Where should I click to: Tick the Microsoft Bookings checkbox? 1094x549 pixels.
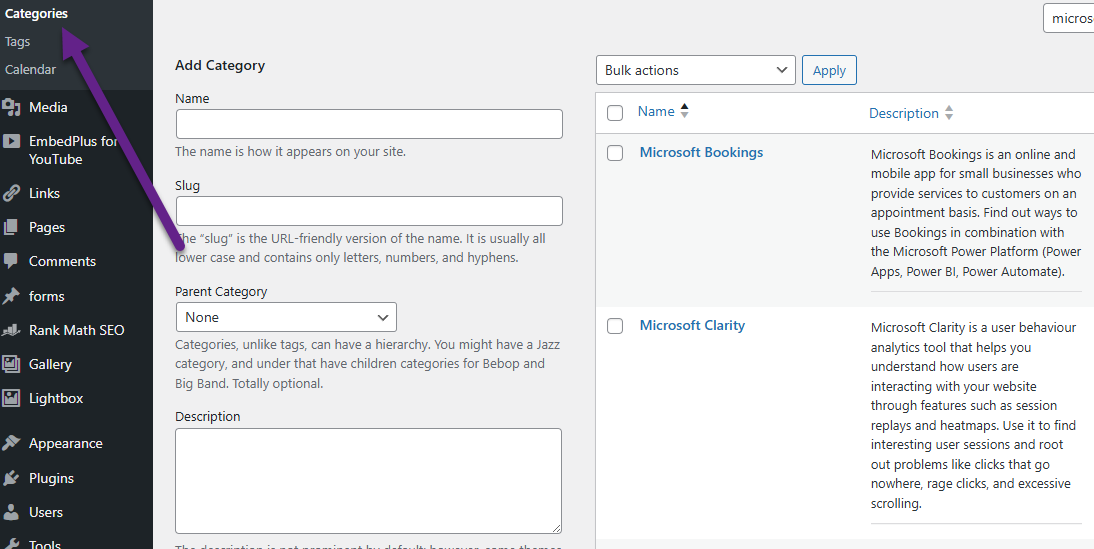pos(615,153)
